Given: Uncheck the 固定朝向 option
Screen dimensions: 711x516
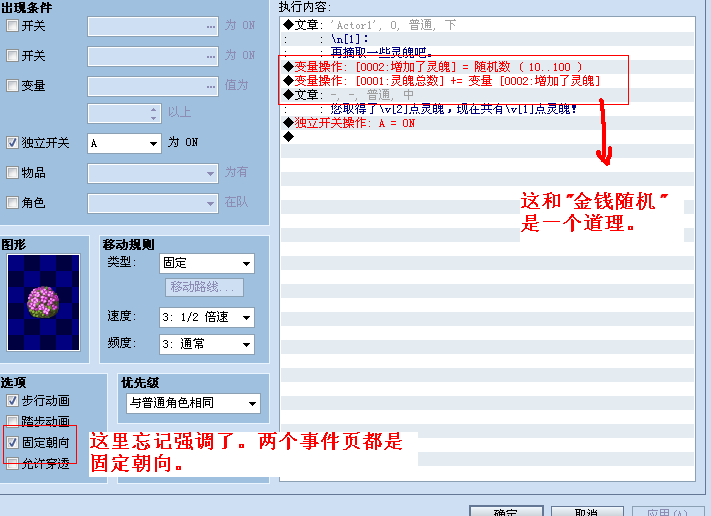Looking at the screenshot, I should coord(12,442).
